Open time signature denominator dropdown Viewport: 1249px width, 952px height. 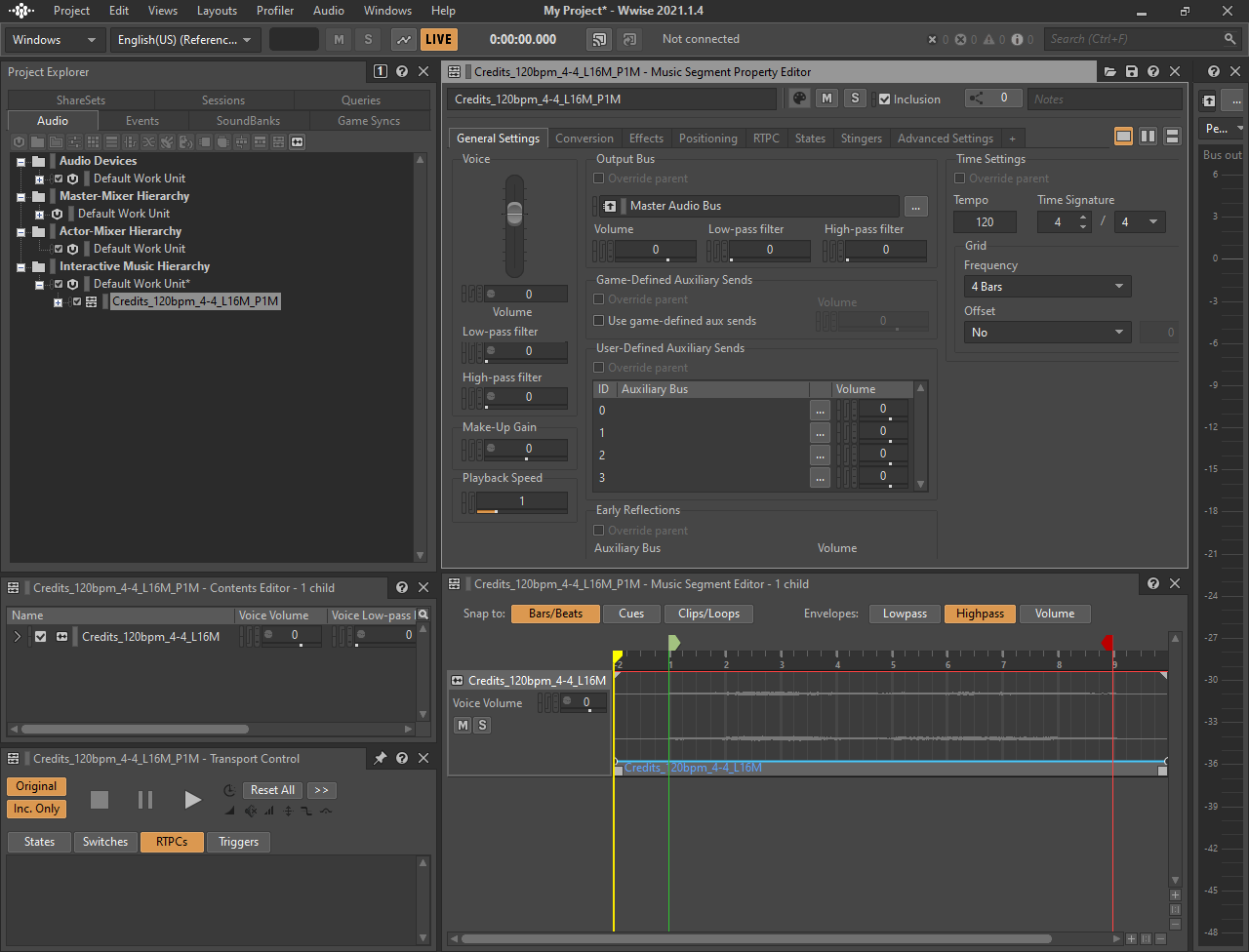pos(1140,222)
